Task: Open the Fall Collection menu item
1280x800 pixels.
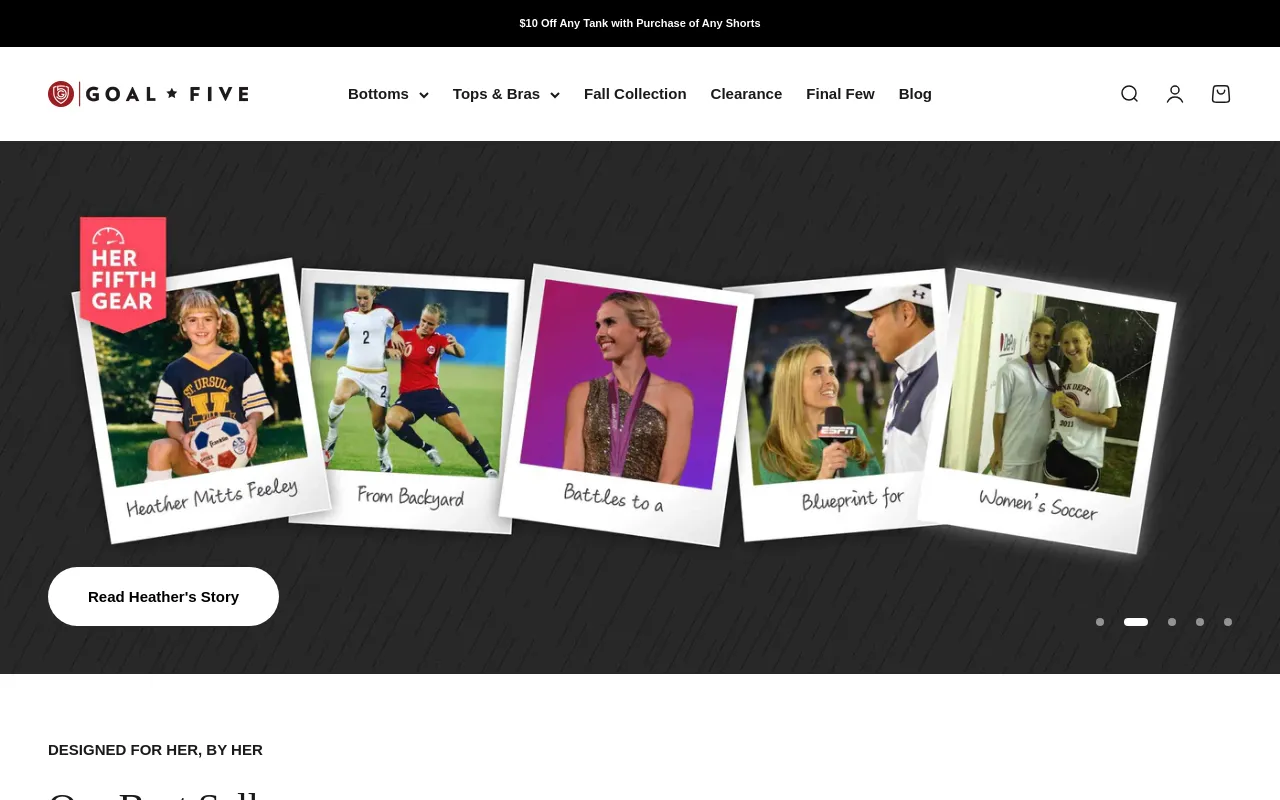Action: point(635,94)
